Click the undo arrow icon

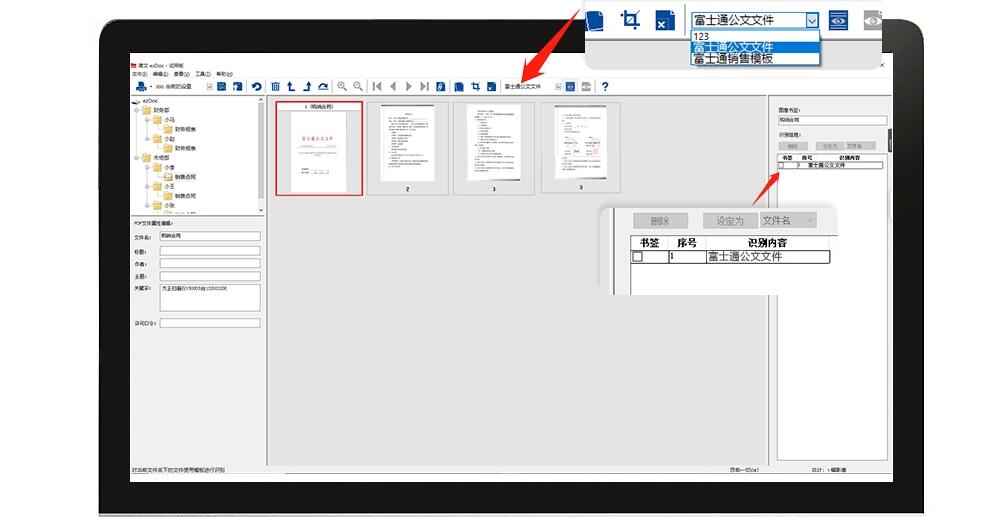[256, 86]
